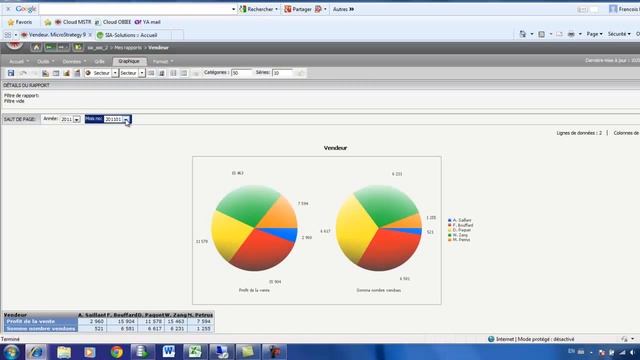
Task: Open the IE Page menu dropdown
Action: click(x=594, y=34)
